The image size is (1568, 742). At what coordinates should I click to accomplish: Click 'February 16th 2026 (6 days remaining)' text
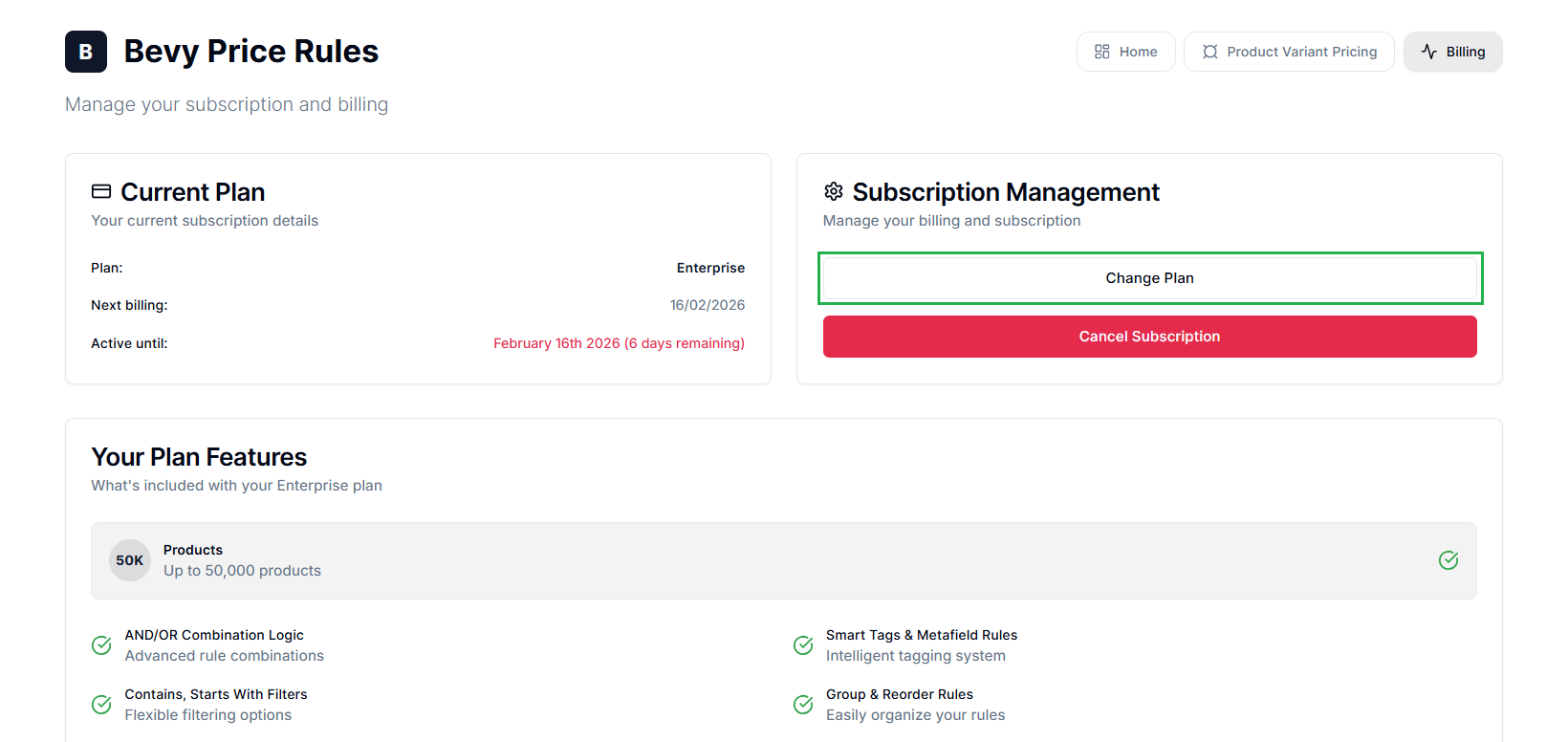(619, 343)
